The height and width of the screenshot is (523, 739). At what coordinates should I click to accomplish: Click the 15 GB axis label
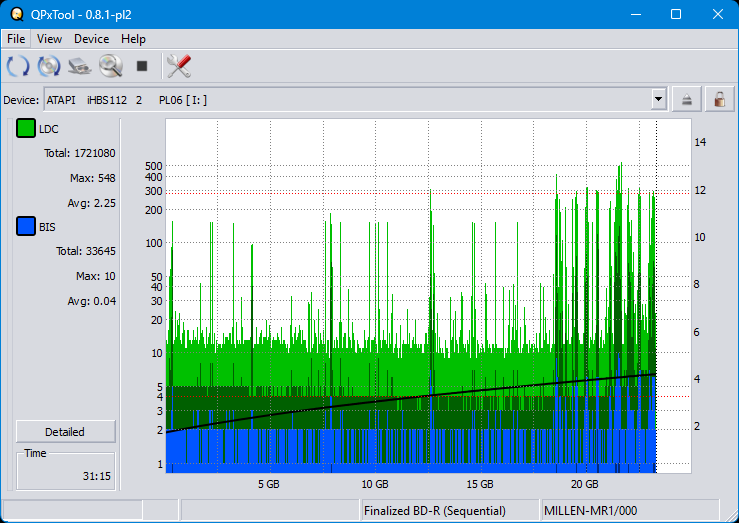click(x=480, y=484)
